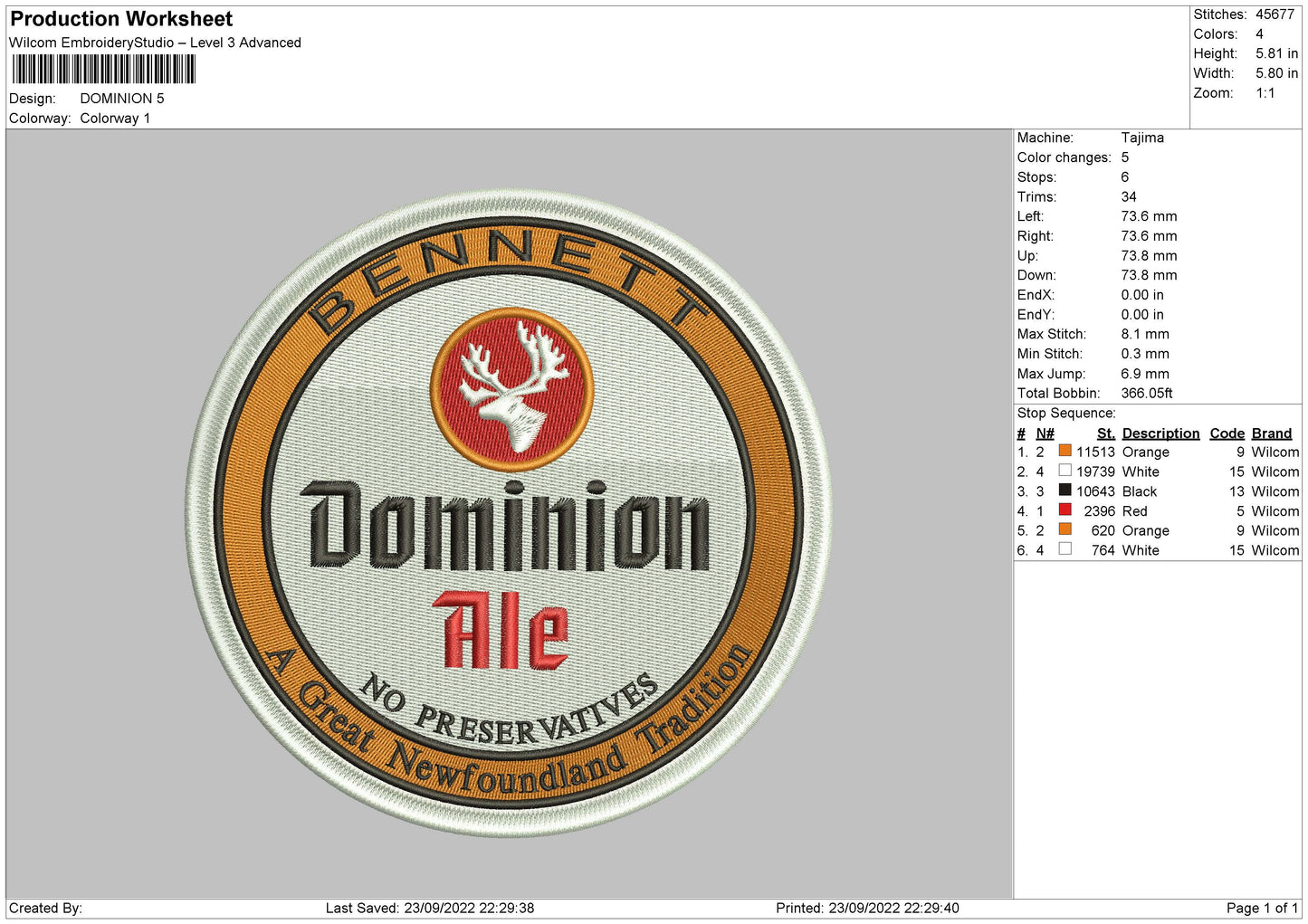Click the orange swatch in stop row 5
Screen dimensions: 1308x924
[x=1065, y=529]
